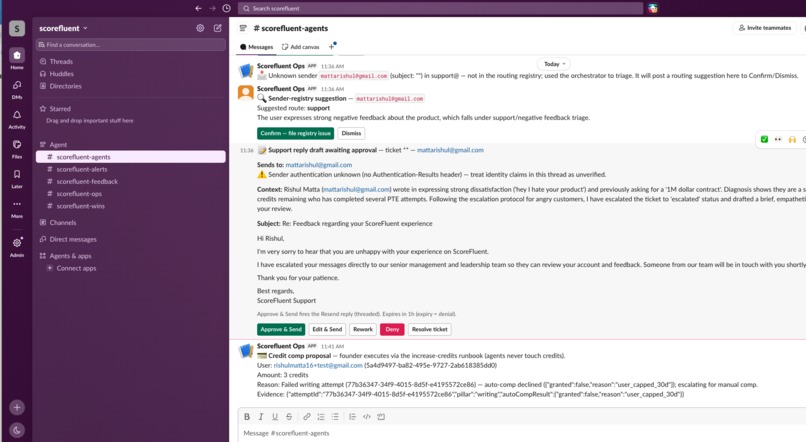806x442 pixels.
Task: Open rishulmatta16+test@gmail.com user link
Action: tap(318, 365)
